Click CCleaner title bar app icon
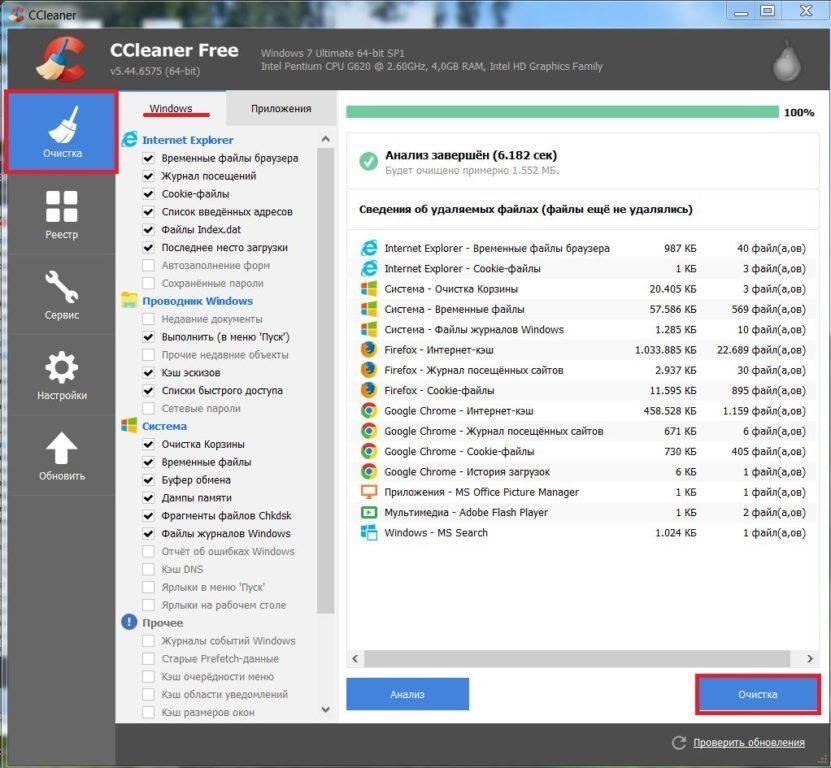Screen dimensions: 831x768 (16, 14)
